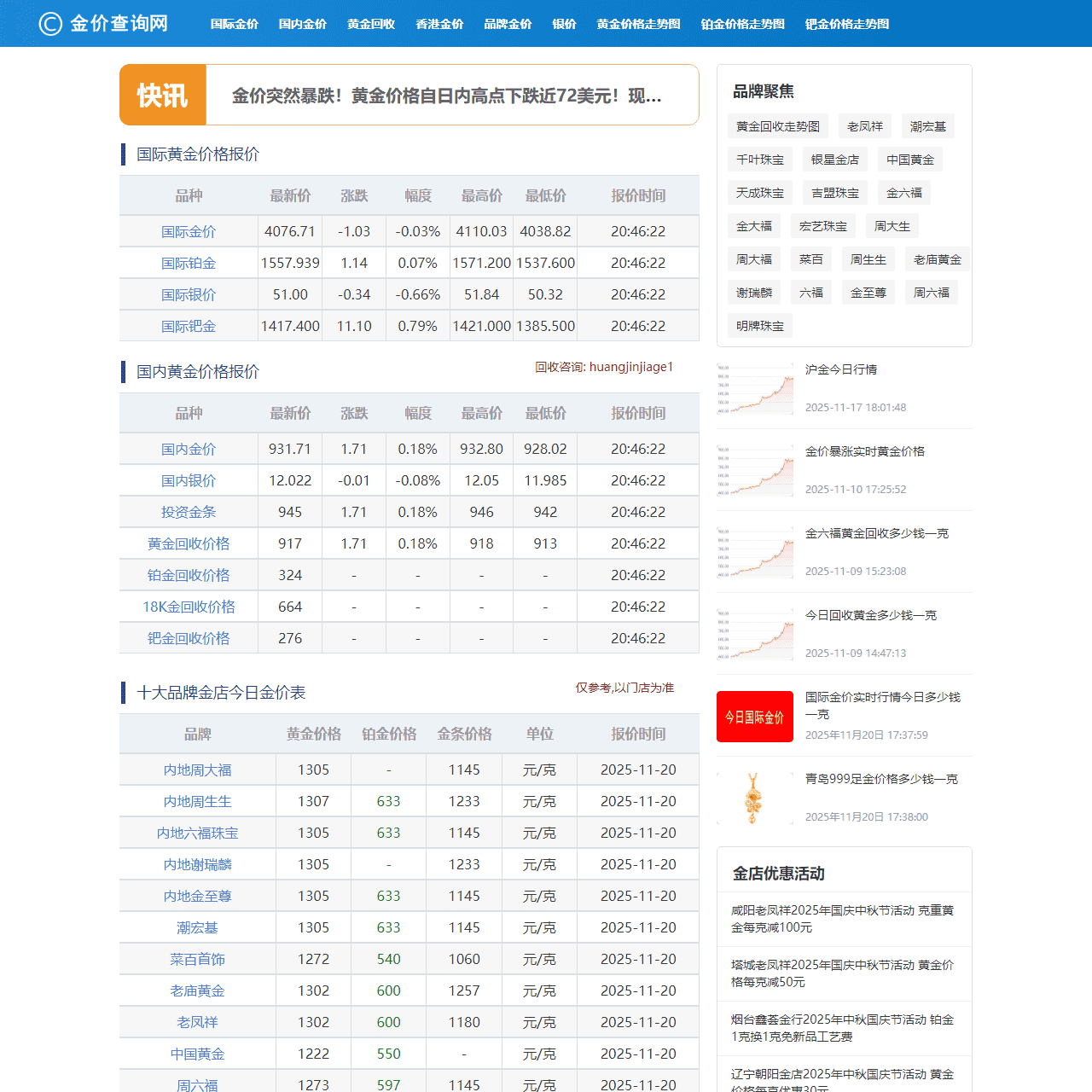
Task: Switch to the 香港金价 section
Action: 439,24
